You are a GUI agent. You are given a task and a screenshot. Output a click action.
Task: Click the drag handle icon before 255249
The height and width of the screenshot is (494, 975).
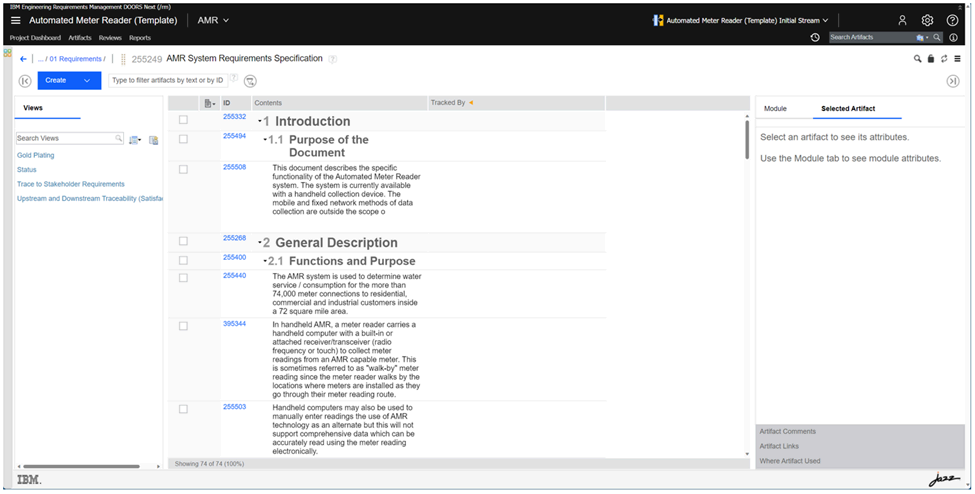(123, 59)
